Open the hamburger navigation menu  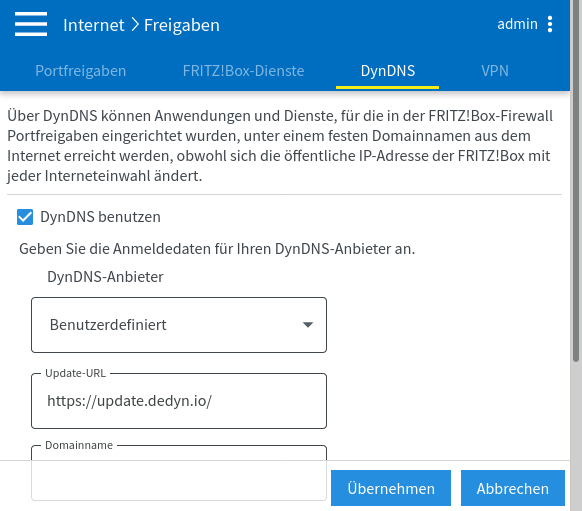(31, 24)
